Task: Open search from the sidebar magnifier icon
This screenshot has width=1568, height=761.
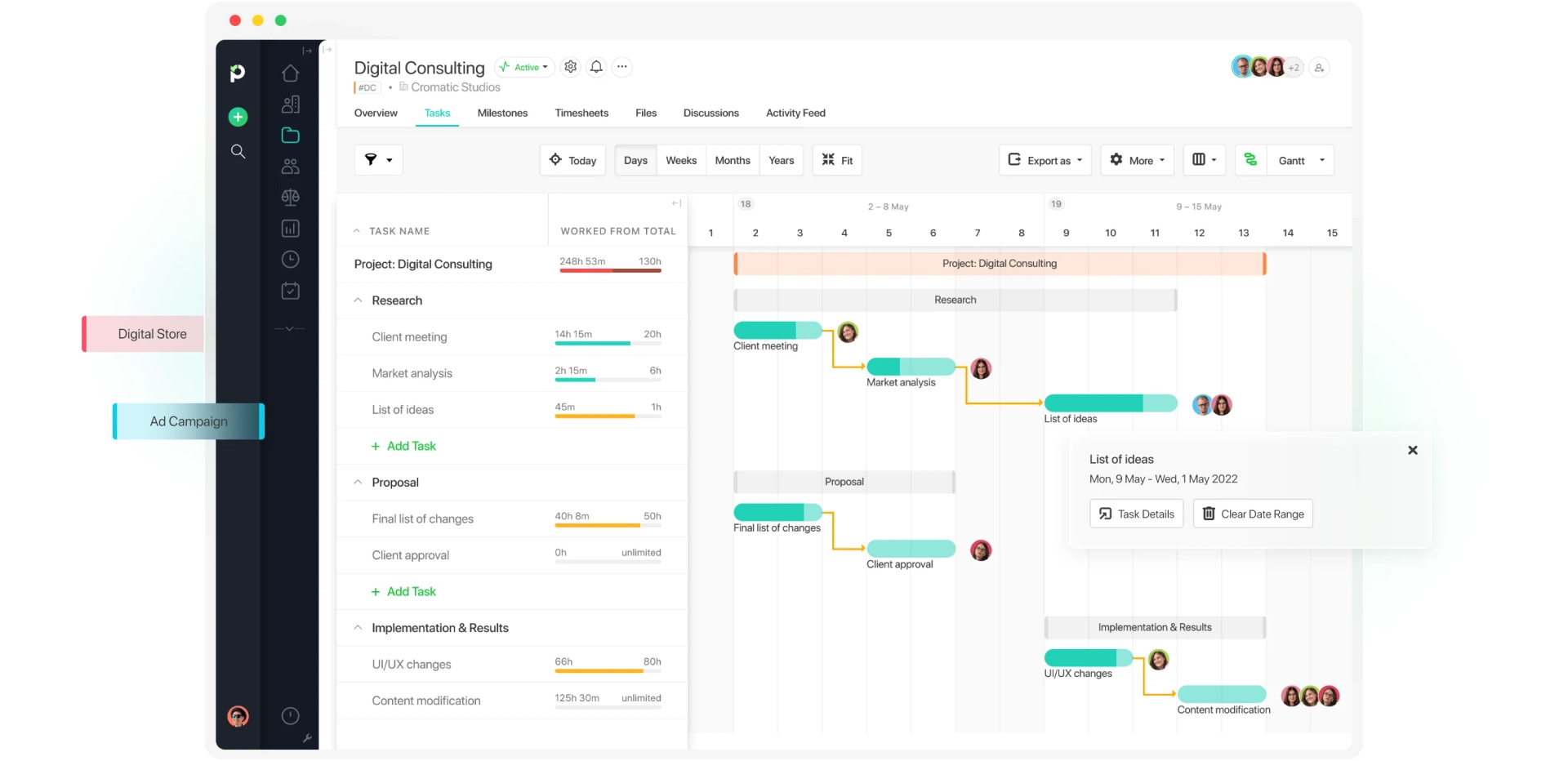Action: click(x=238, y=152)
